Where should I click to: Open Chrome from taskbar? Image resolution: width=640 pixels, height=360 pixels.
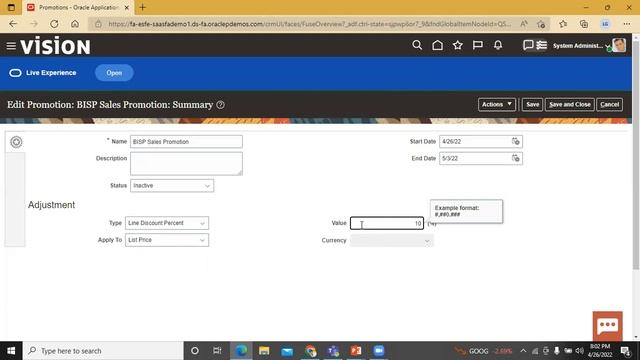[310, 351]
